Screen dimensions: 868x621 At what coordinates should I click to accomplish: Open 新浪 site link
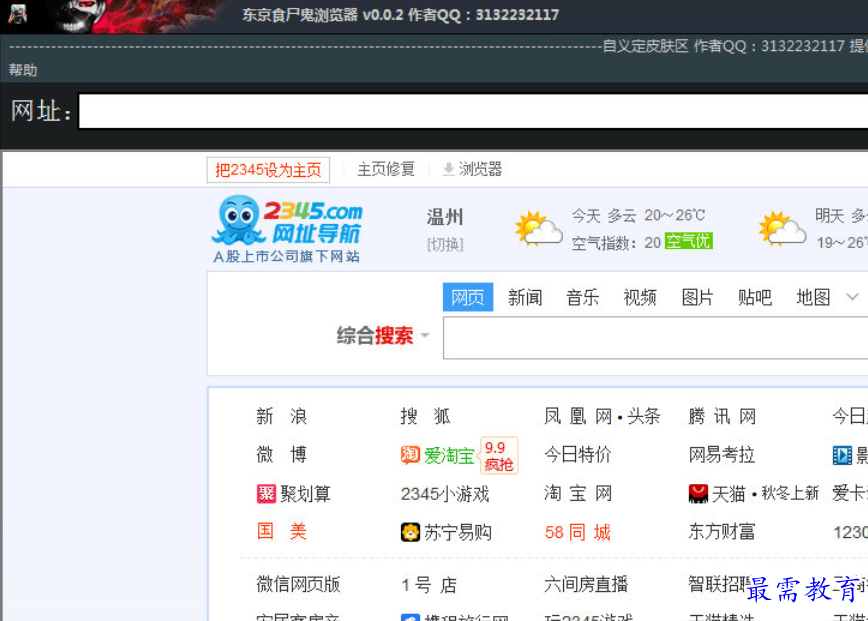coord(281,416)
